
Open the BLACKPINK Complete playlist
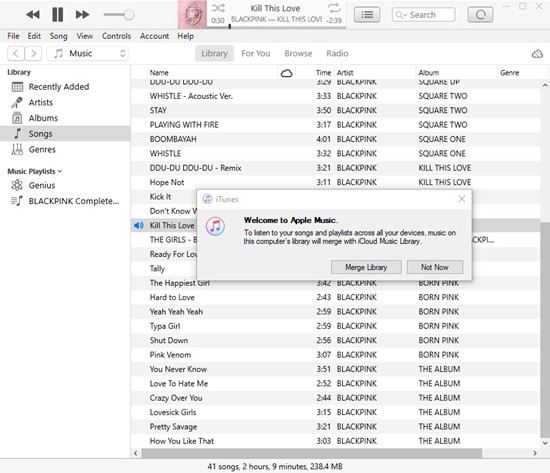65,201
